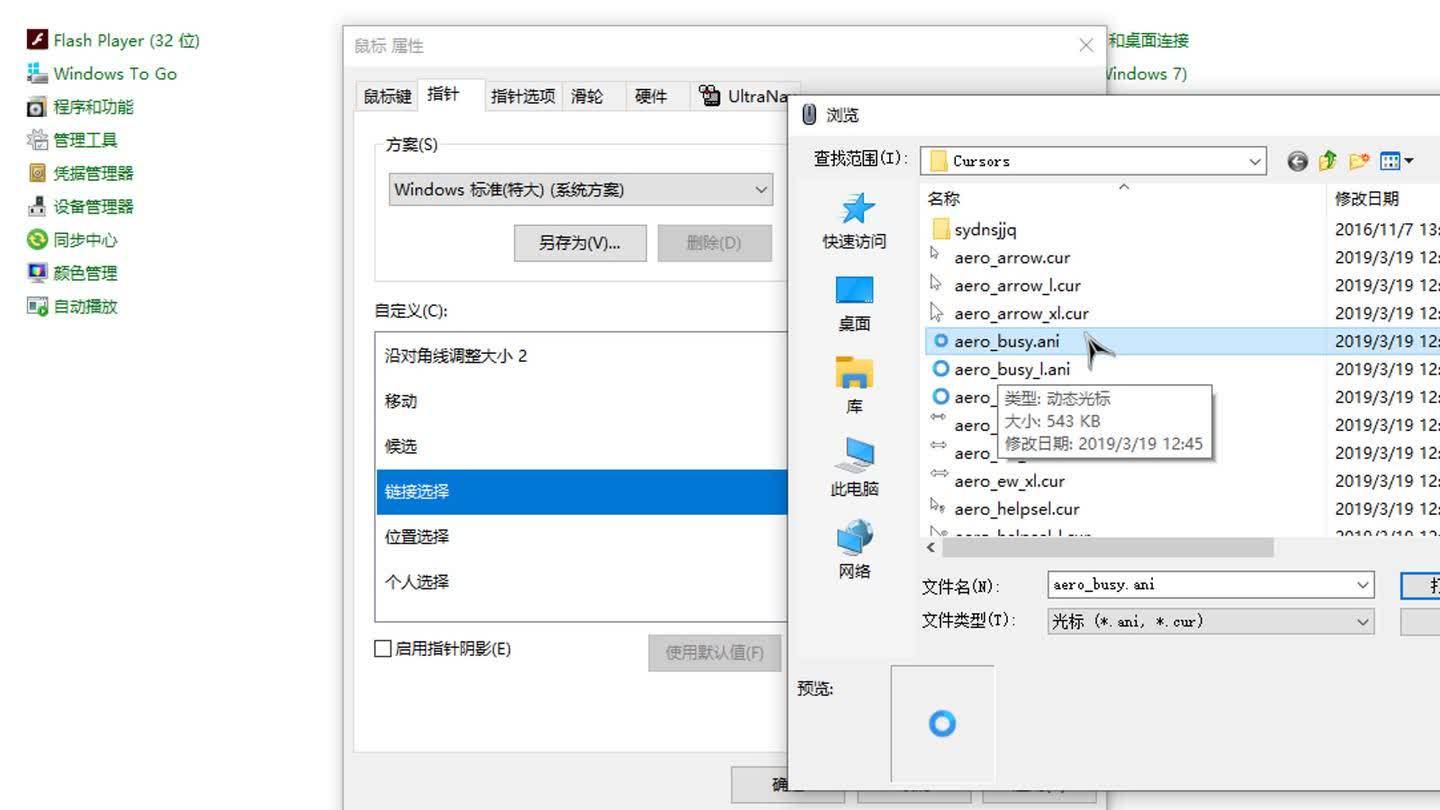The width and height of the screenshot is (1440, 810).
Task: Go up one folder level in the Browse dialog
Action: 1327,160
